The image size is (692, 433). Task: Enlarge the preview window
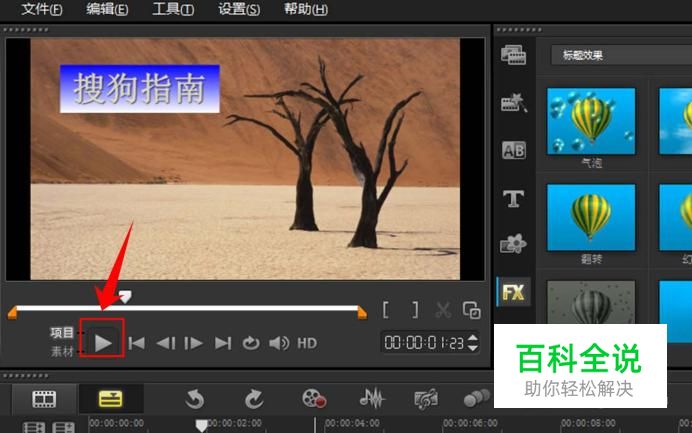472,310
